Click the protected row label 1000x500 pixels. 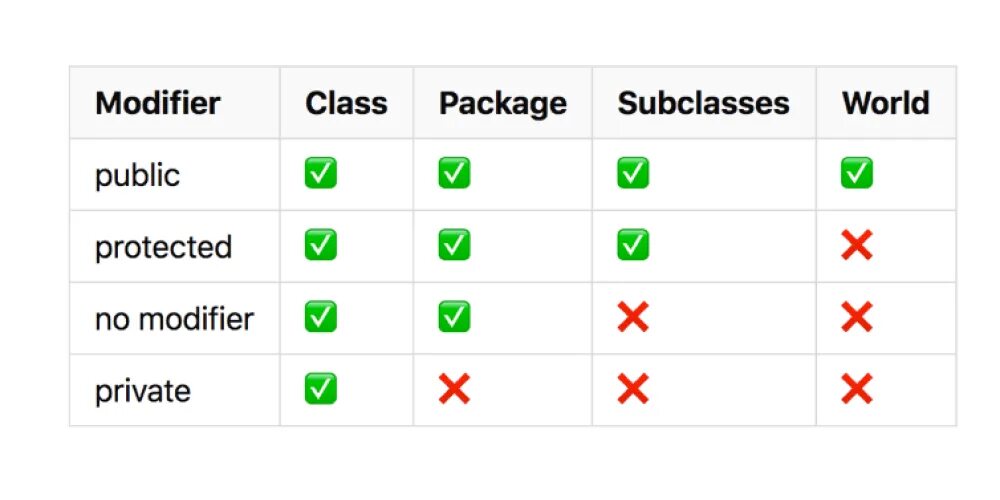[163, 247]
